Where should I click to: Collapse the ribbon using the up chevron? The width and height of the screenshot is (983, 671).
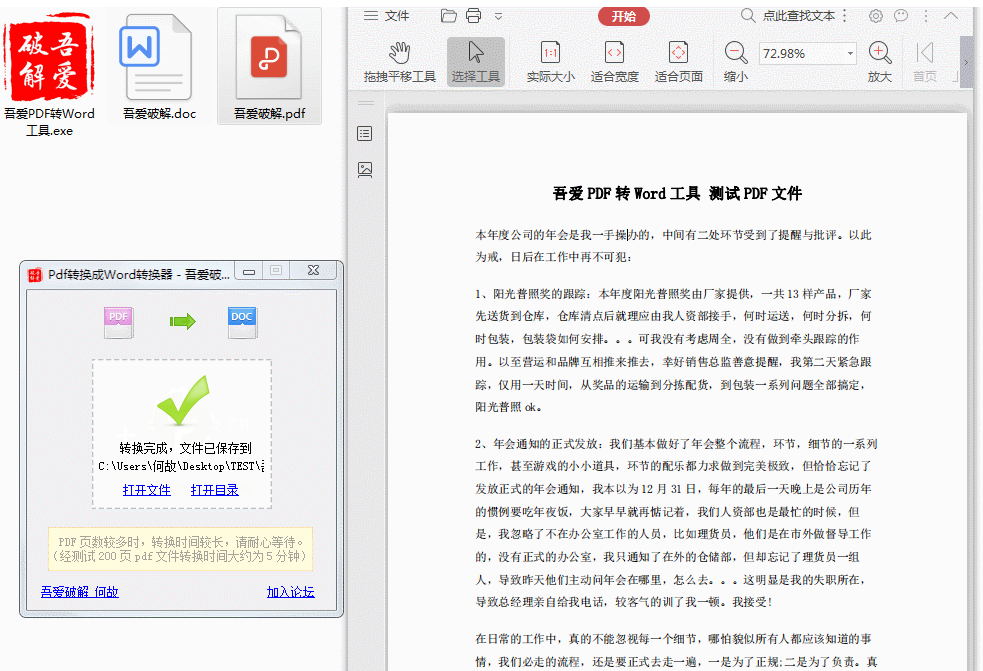pyautogui.click(x=950, y=15)
